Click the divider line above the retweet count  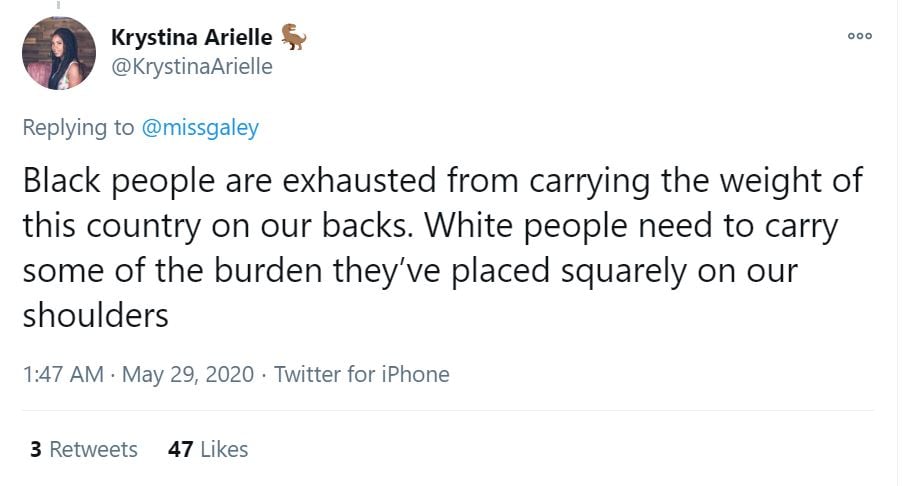448,410
